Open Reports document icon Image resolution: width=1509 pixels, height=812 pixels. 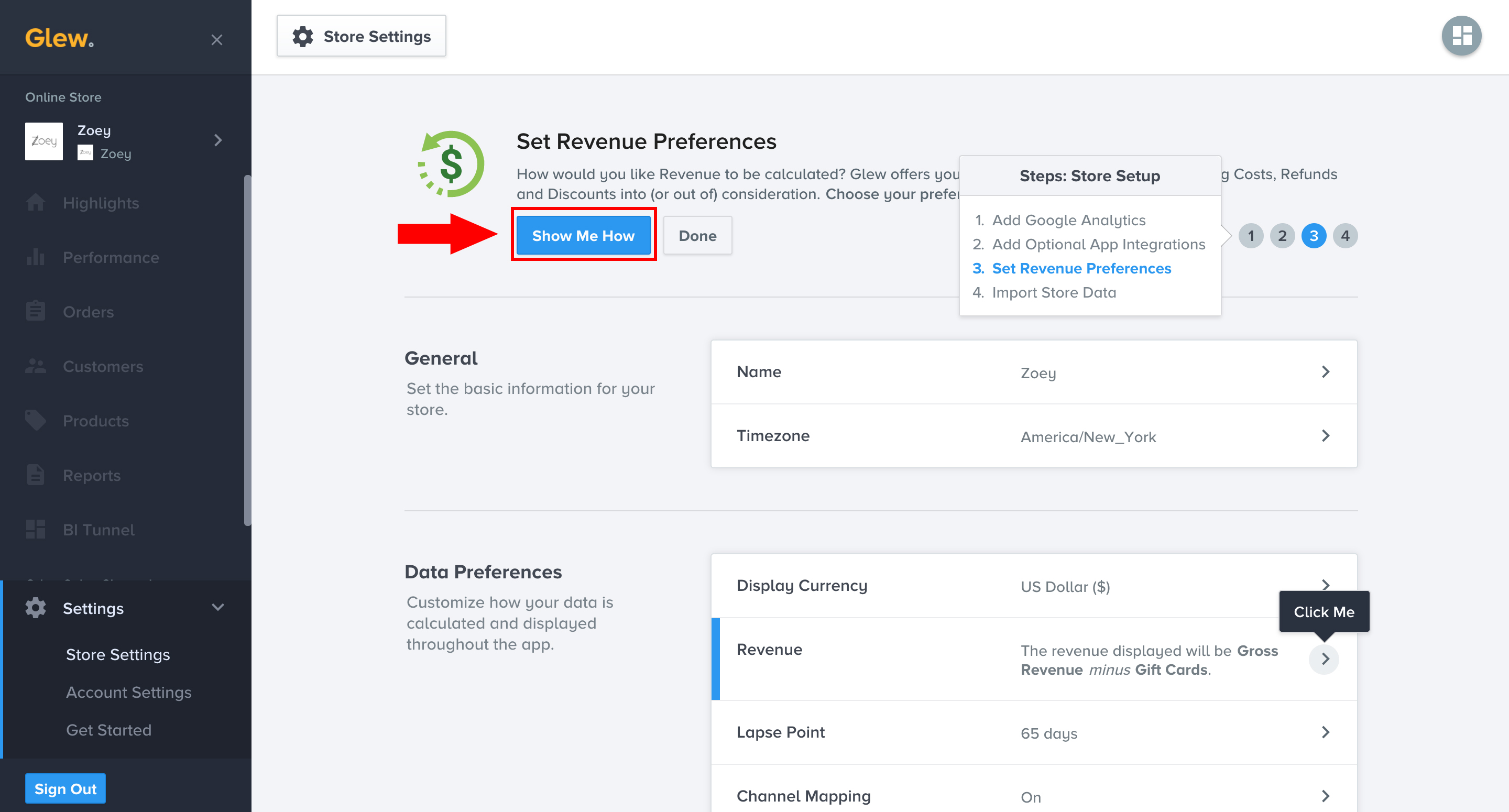[x=35, y=475]
